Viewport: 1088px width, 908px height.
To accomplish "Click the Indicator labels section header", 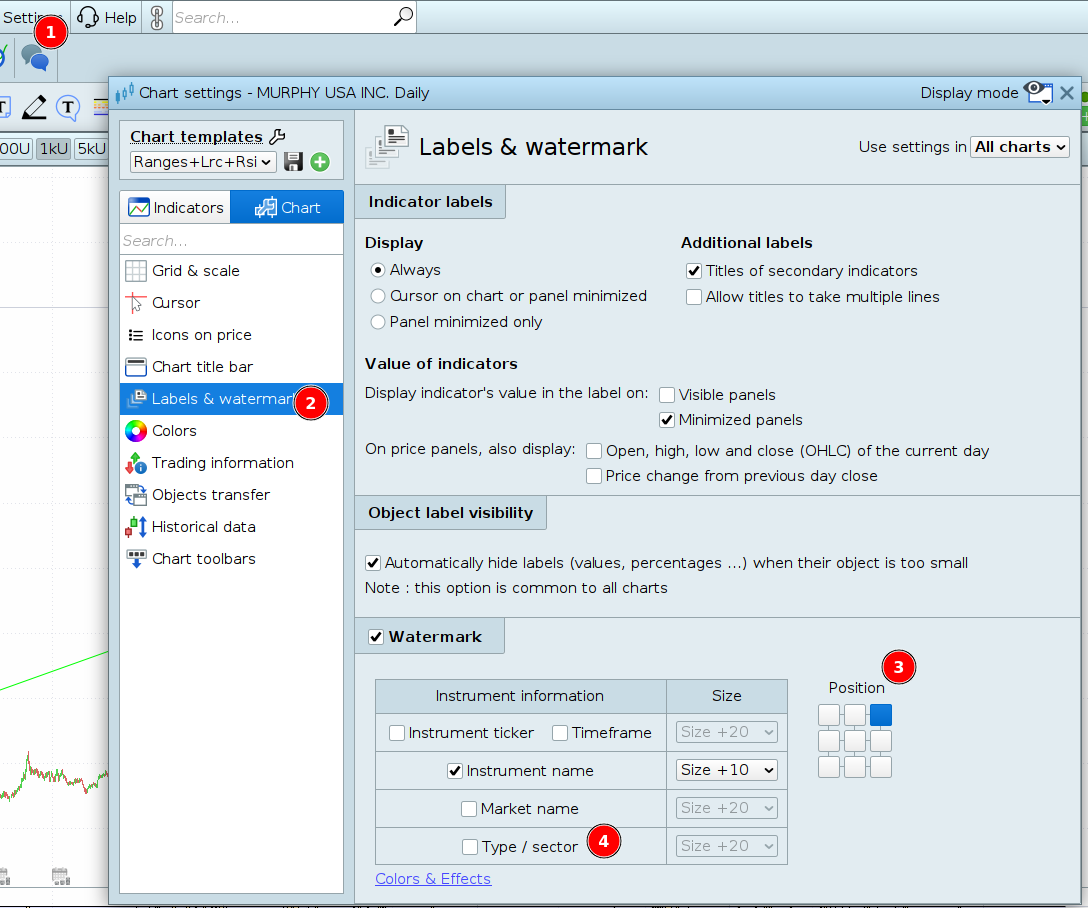I will click(430, 202).
